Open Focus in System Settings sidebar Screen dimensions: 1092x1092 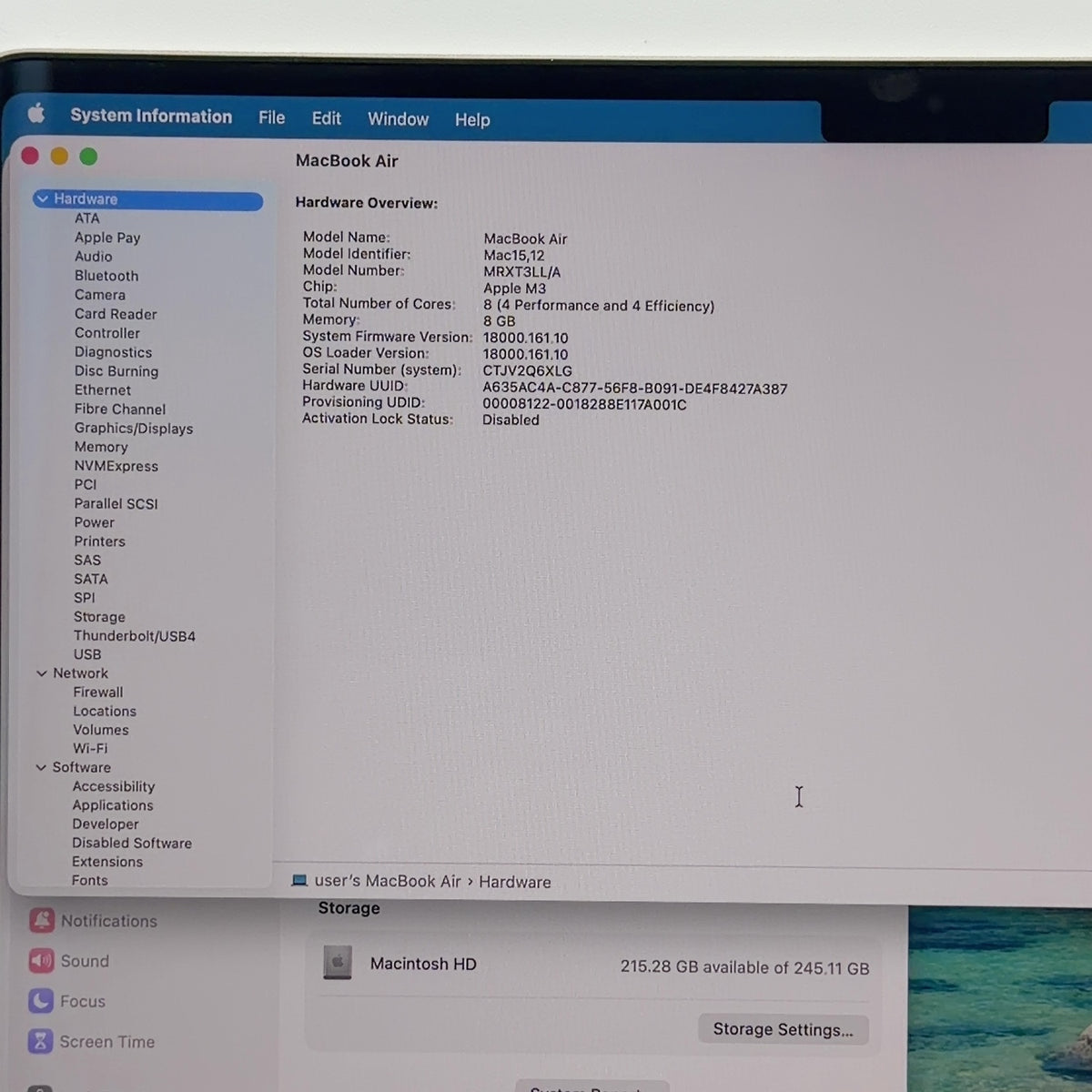point(67,1001)
